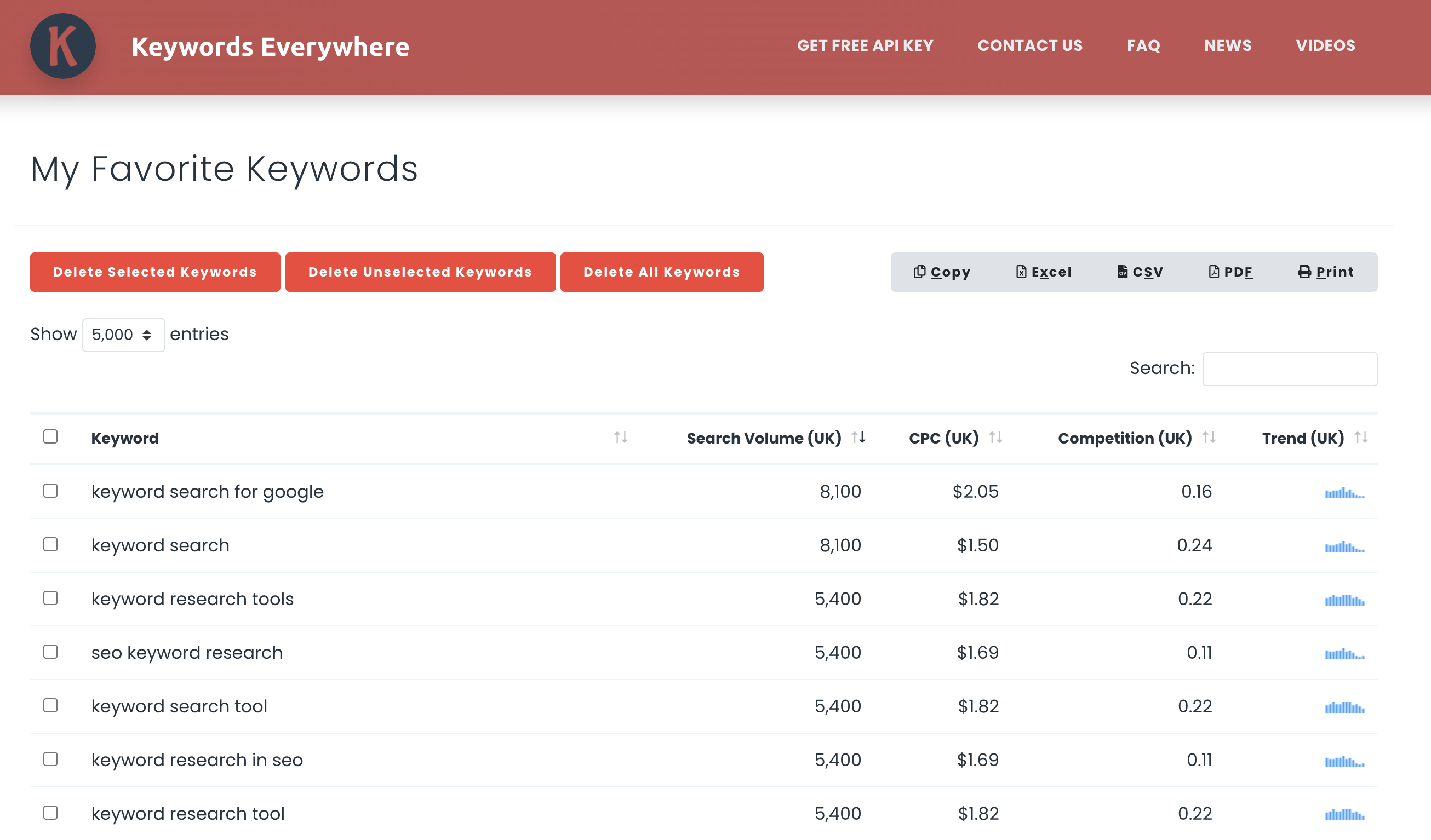Export the table as PDF
Image resolution: width=1431 pixels, height=840 pixels.
coord(1230,272)
